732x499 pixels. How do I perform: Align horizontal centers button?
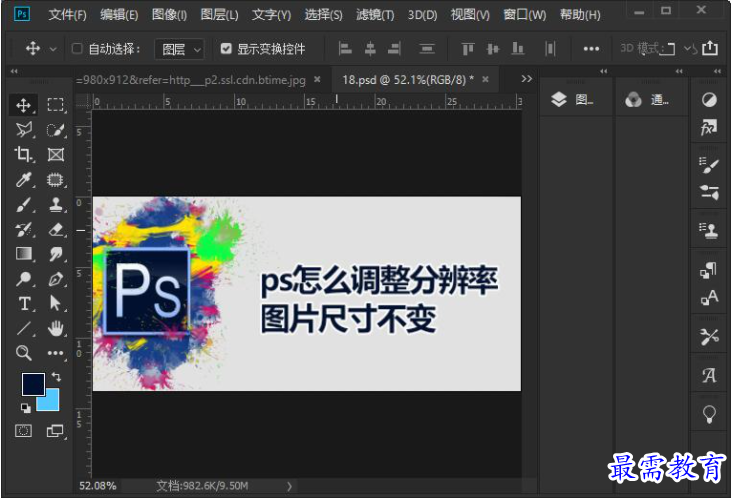[370, 49]
